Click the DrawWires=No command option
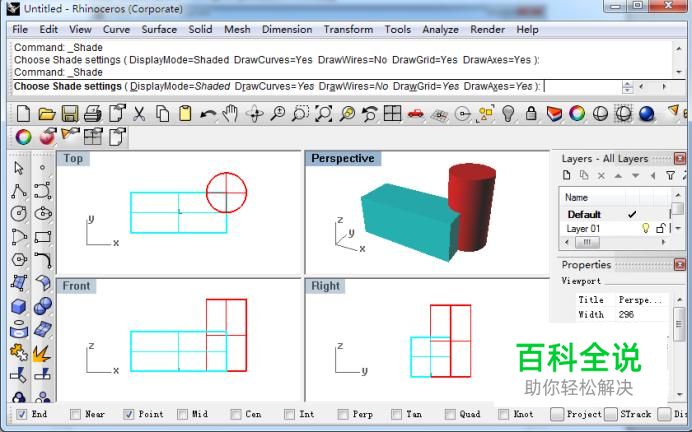This screenshot has height=432, width=692. (x=353, y=86)
